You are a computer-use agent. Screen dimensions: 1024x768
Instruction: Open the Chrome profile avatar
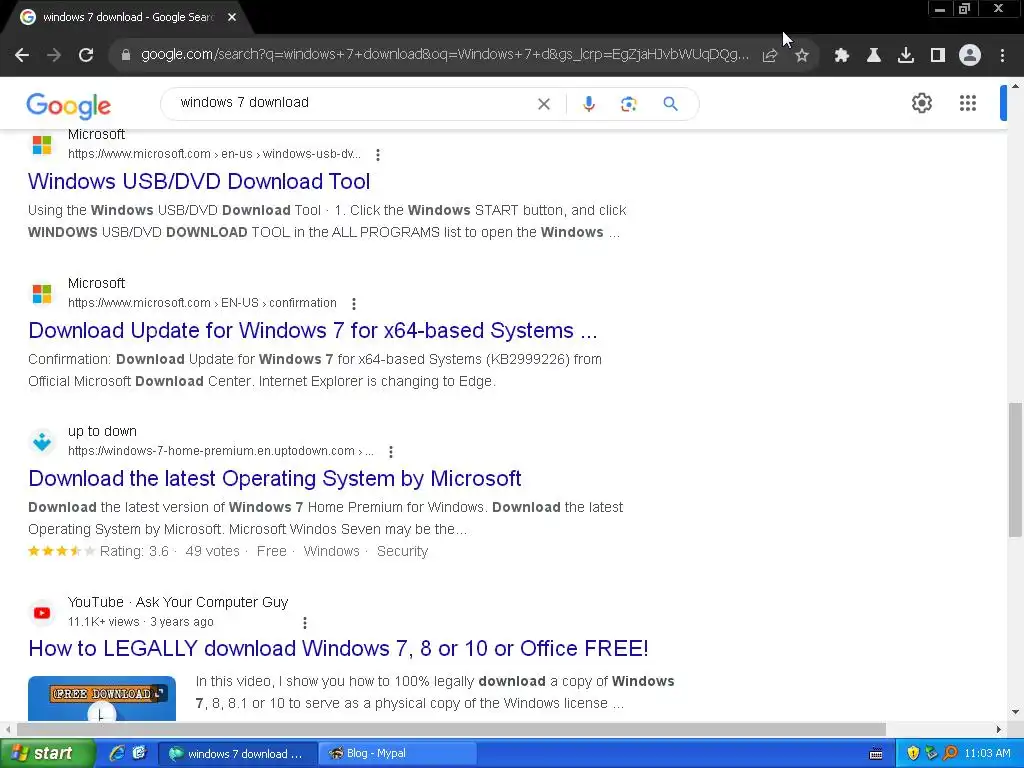click(970, 56)
